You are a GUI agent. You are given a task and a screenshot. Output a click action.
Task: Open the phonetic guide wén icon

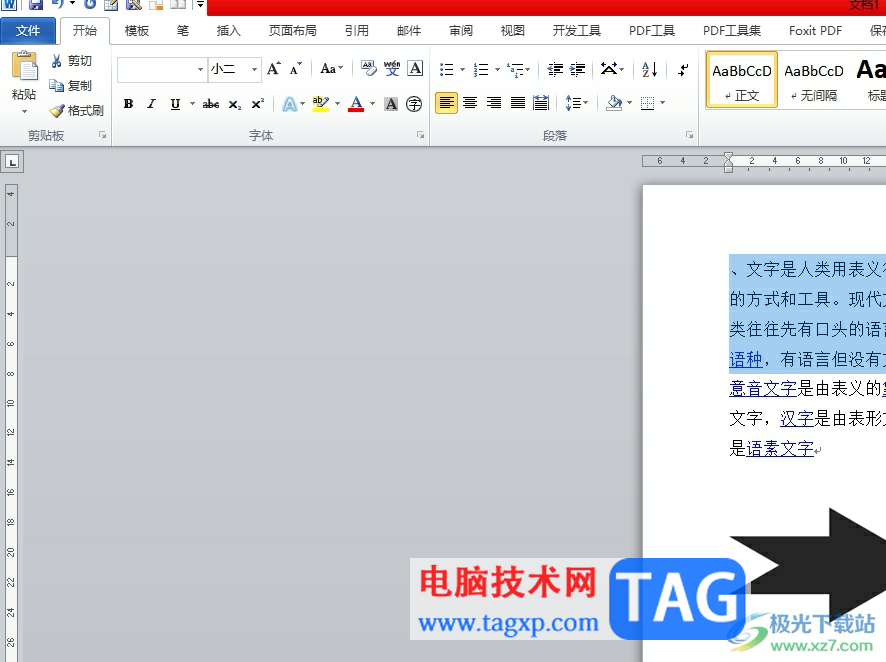click(392, 69)
